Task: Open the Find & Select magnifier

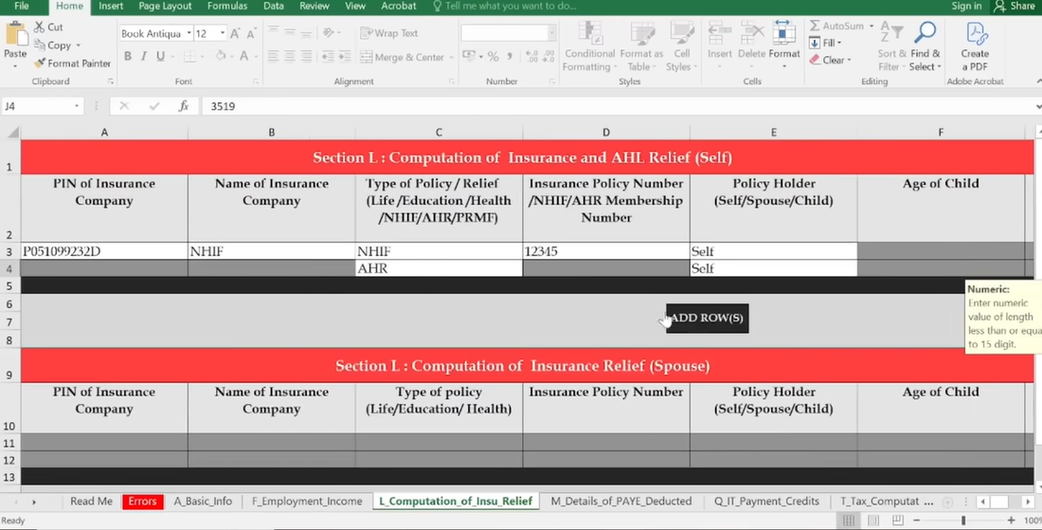Action: point(925,34)
